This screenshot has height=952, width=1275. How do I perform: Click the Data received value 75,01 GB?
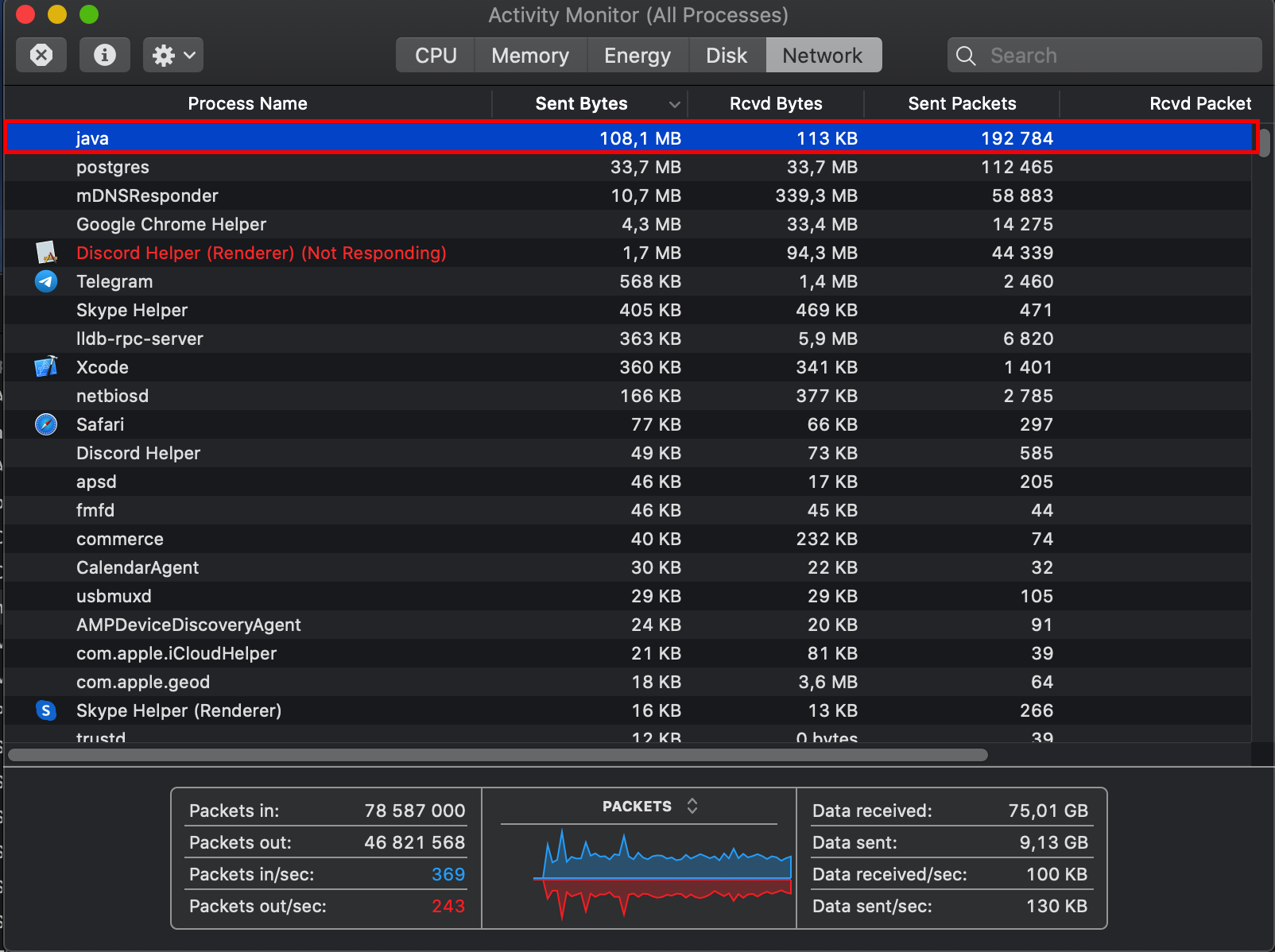pos(1048,811)
